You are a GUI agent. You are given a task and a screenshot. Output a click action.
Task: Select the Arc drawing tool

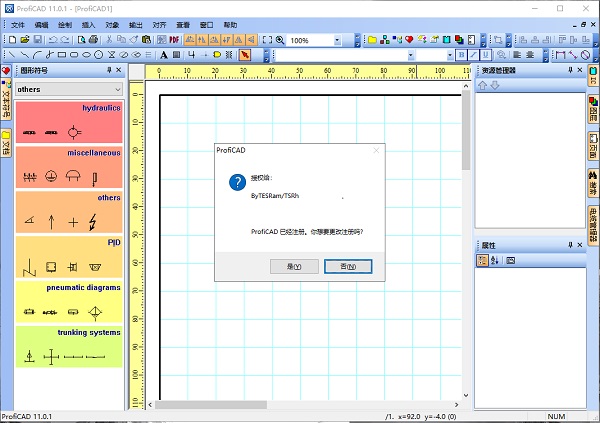(x=37, y=55)
